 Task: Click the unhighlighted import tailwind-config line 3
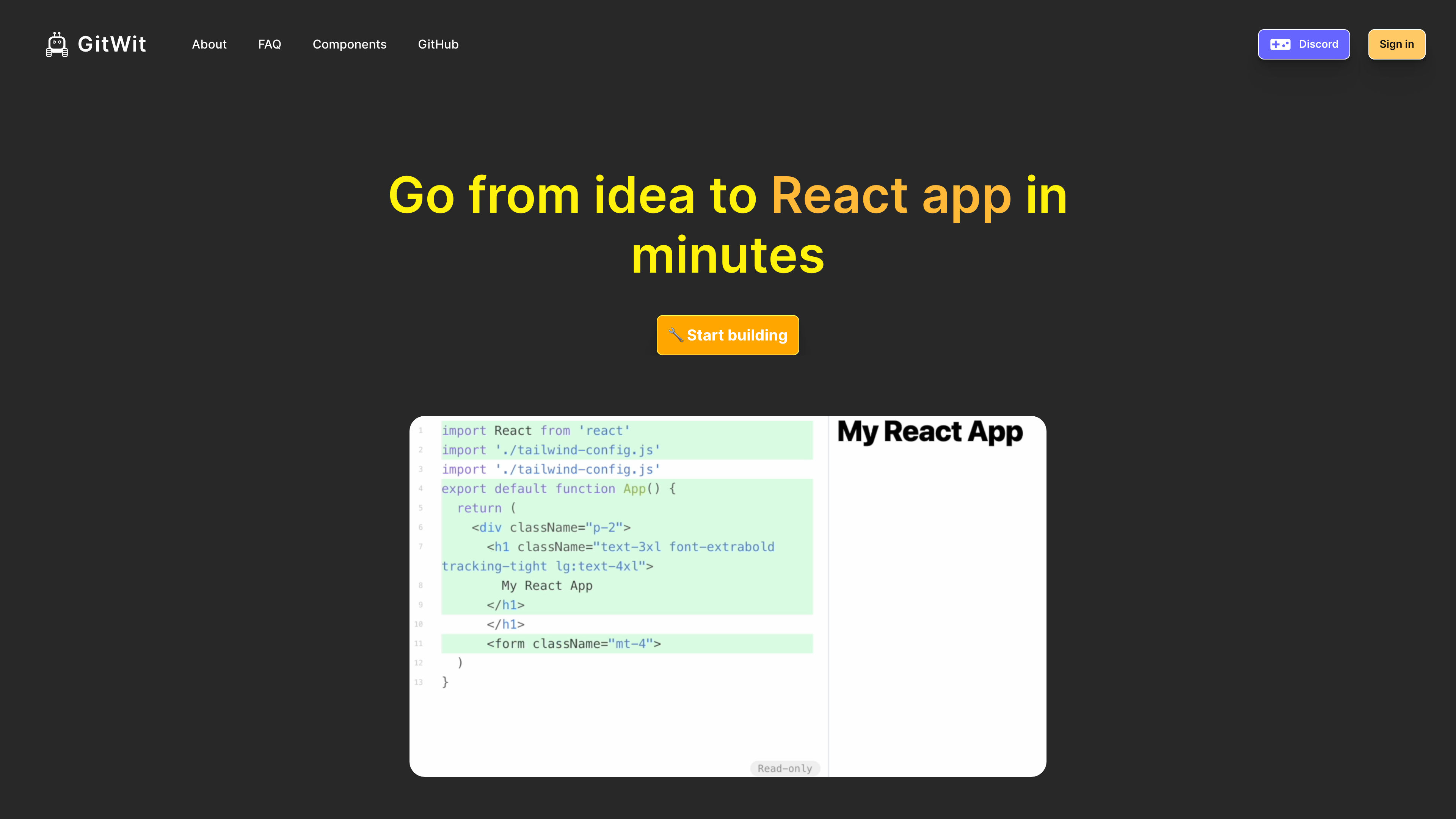551,469
